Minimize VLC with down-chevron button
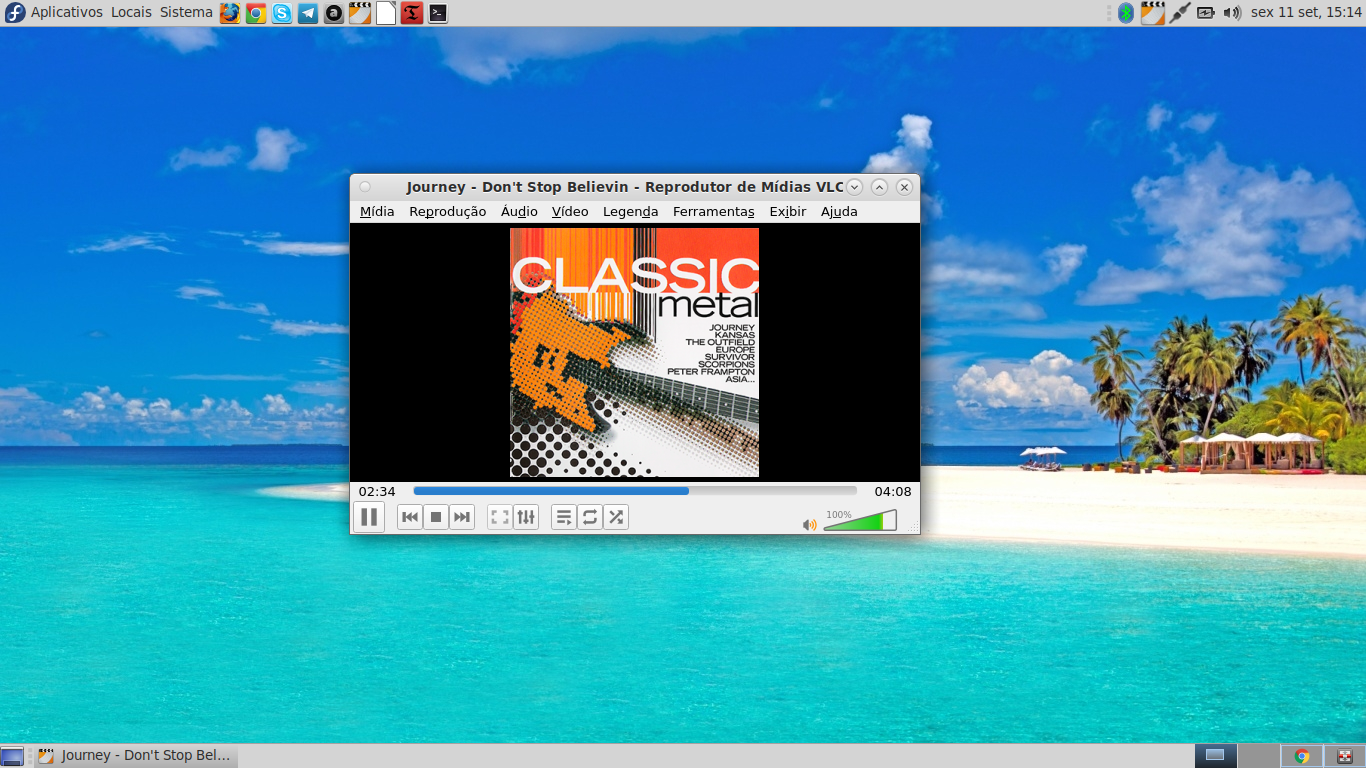The height and width of the screenshot is (768, 1366). pos(854,187)
